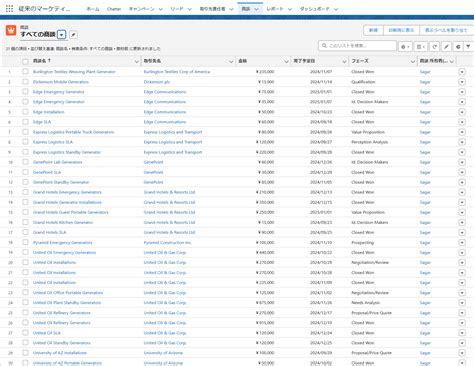Open the Edge Installation opportunity link

tap(49, 112)
